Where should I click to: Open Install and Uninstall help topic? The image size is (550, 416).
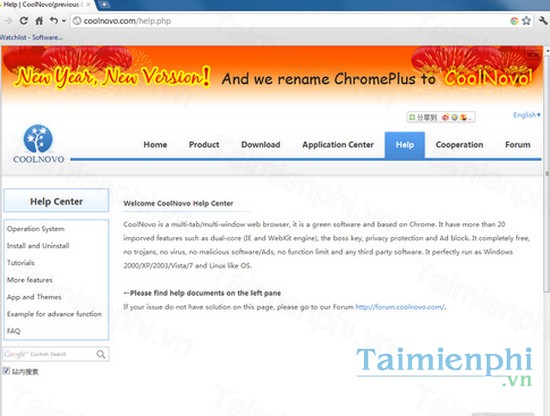(38, 246)
